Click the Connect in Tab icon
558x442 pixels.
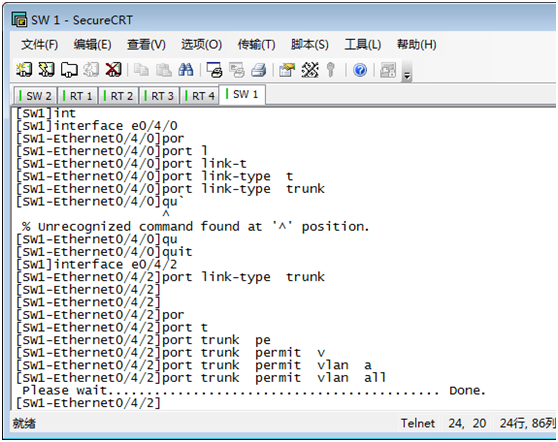tap(69, 70)
